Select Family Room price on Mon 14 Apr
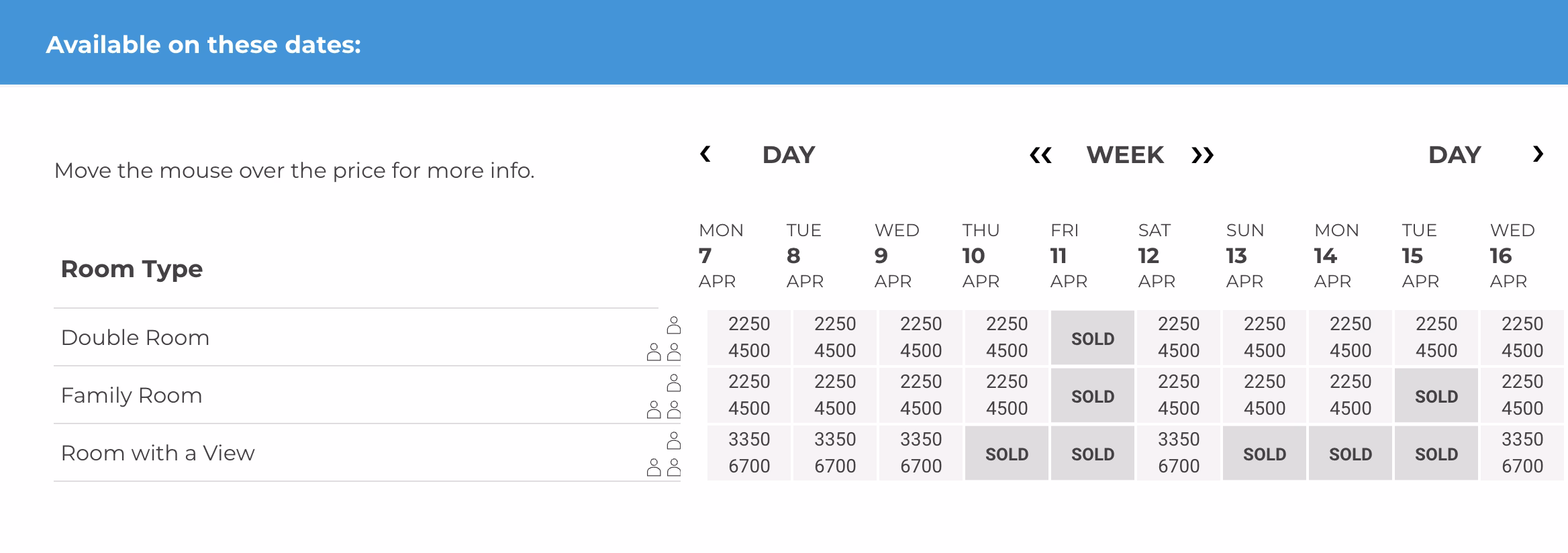The width and height of the screenshot is (1568, 553). 1351,395
